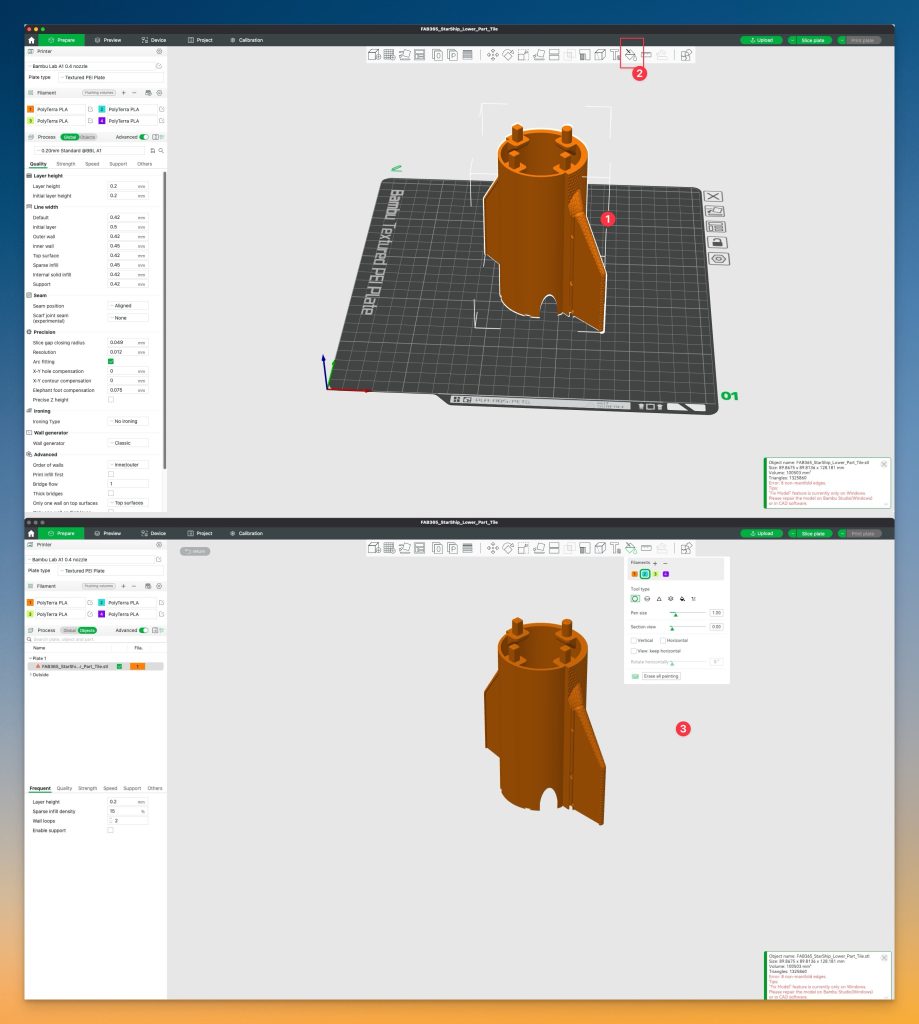Select the FAB365 StarShip object in list
Viewport: 919px width, 1024px height.
coord(75,666)
